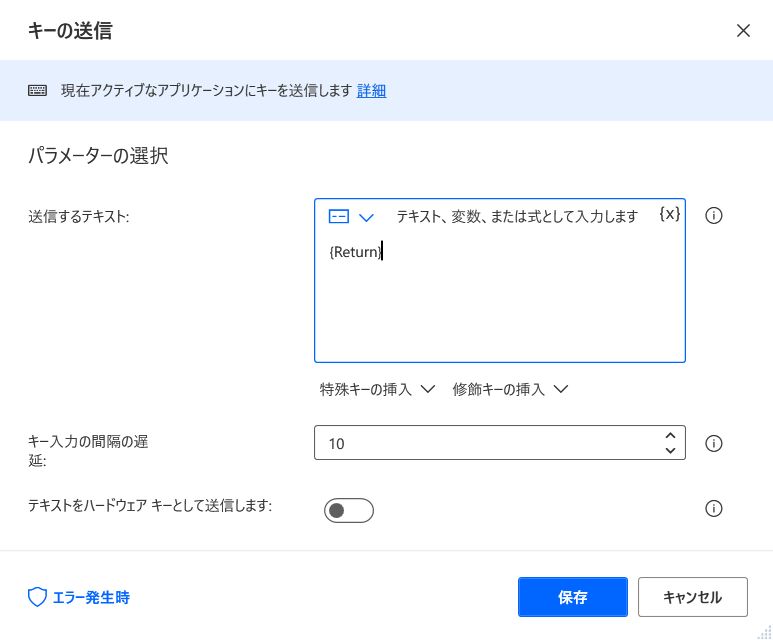773x640 pixels.
Task: Open 特殊キーの挿入 dropdown
Action: pos(377,390)
